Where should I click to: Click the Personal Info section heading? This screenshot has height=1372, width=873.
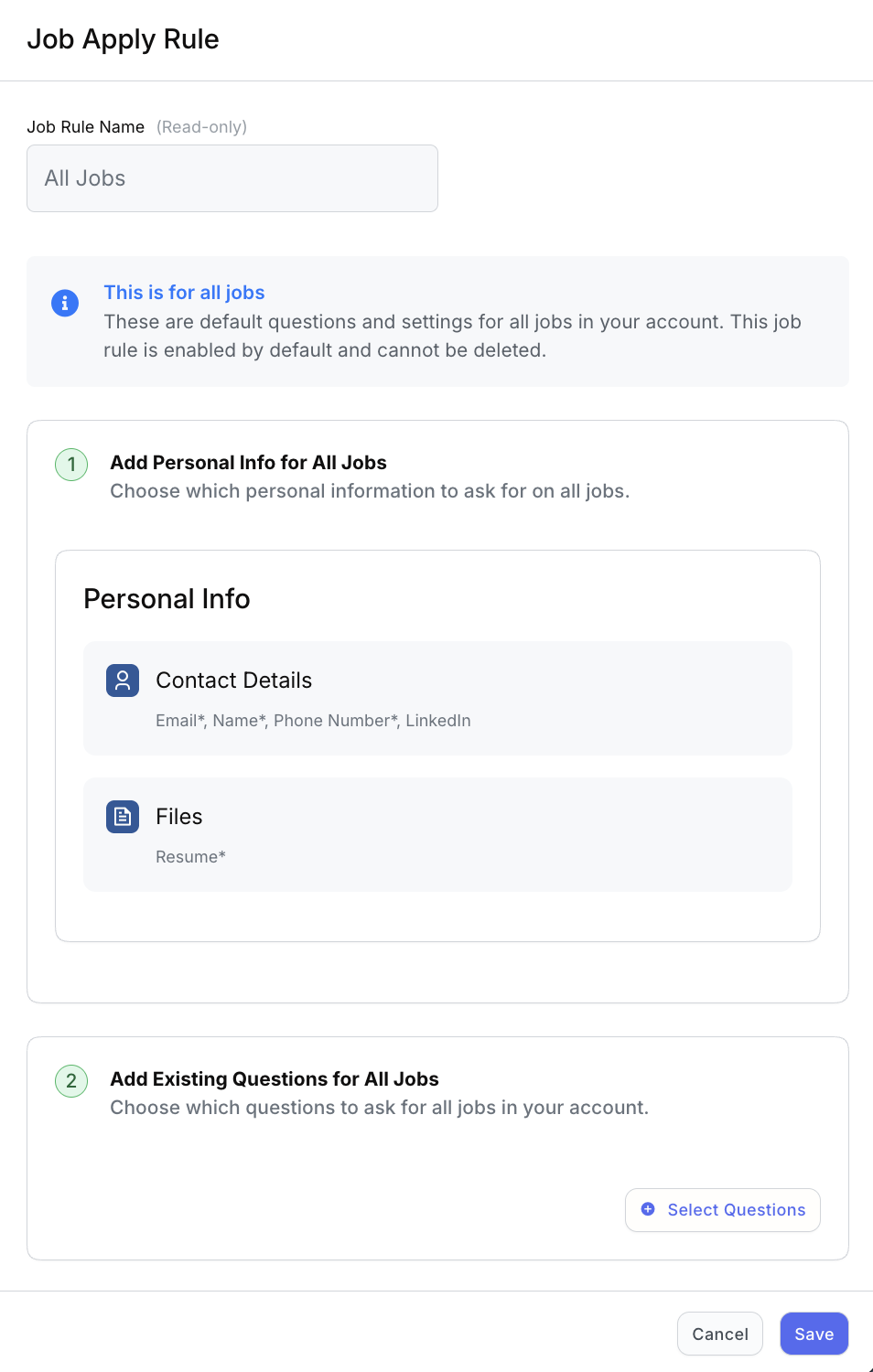click(x=167, y=599)
